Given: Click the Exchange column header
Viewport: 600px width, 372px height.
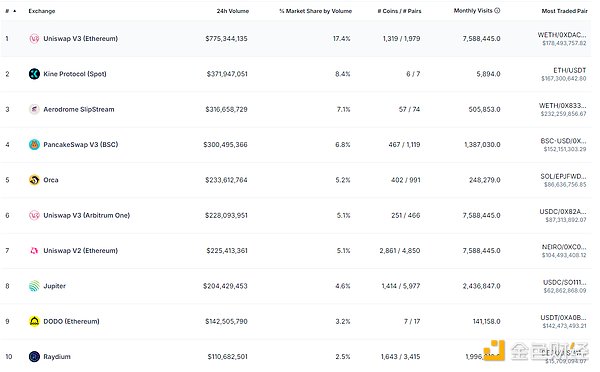Looking at the screenshot, I should (x=42, y=11).
